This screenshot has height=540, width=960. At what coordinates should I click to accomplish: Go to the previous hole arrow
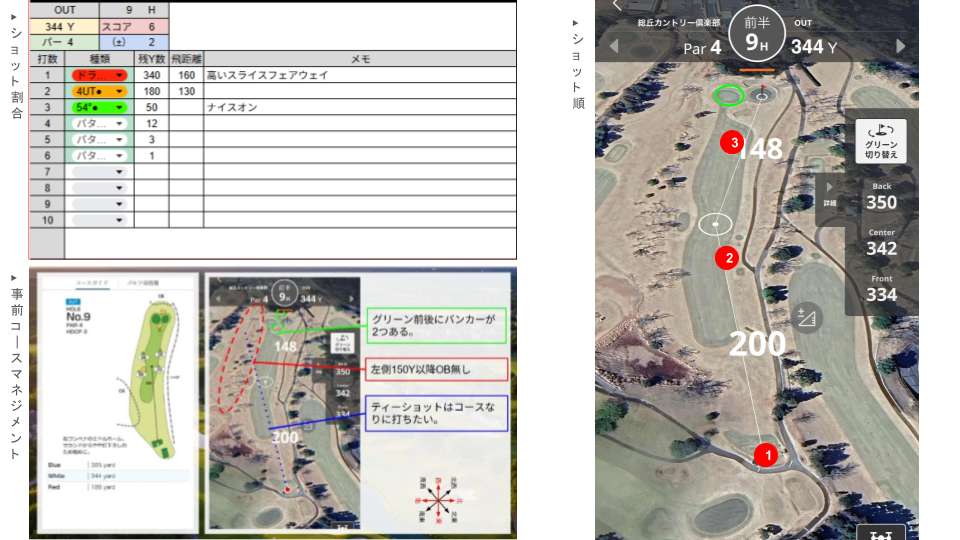point(614,46)
